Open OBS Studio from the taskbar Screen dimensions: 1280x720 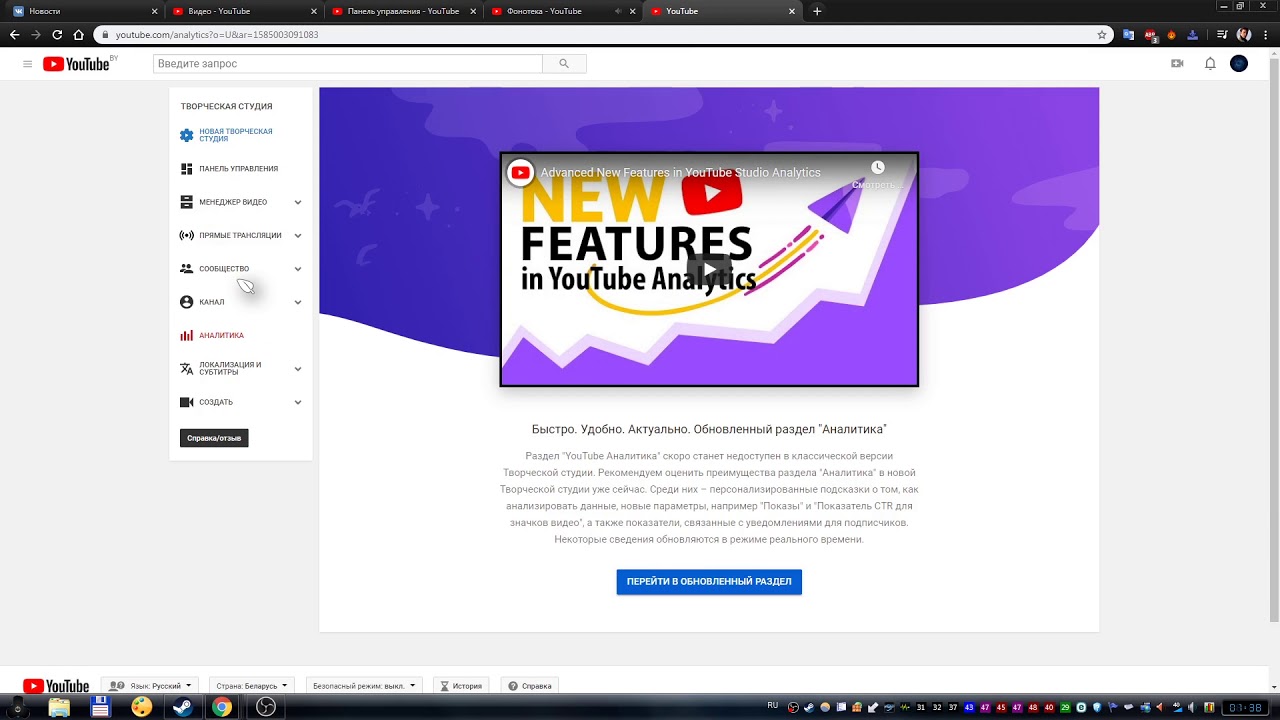pos(265,707)
